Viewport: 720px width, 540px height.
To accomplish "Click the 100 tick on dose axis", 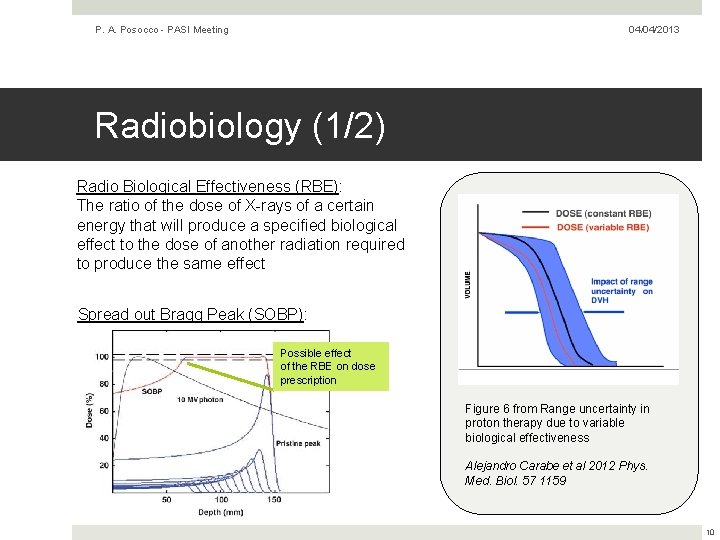I will 102,357.
